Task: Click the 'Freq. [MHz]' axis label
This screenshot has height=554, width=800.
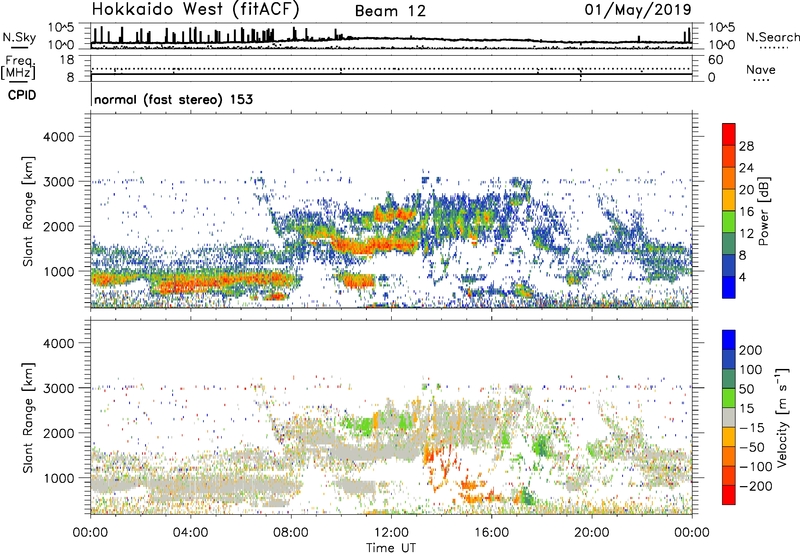Action: point(18,68)
